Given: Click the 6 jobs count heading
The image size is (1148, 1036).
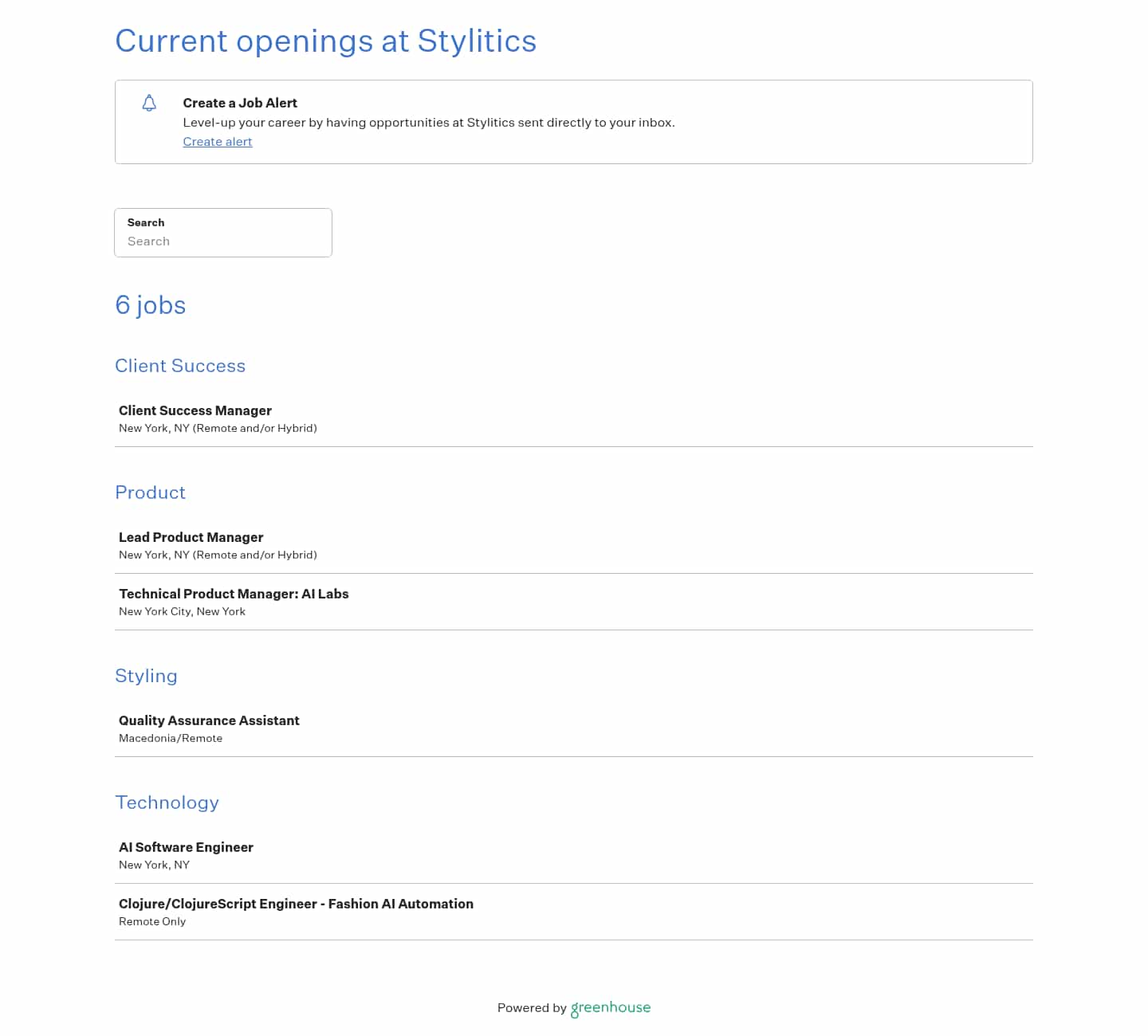Looking at the screenshot, I should point(150,305).
